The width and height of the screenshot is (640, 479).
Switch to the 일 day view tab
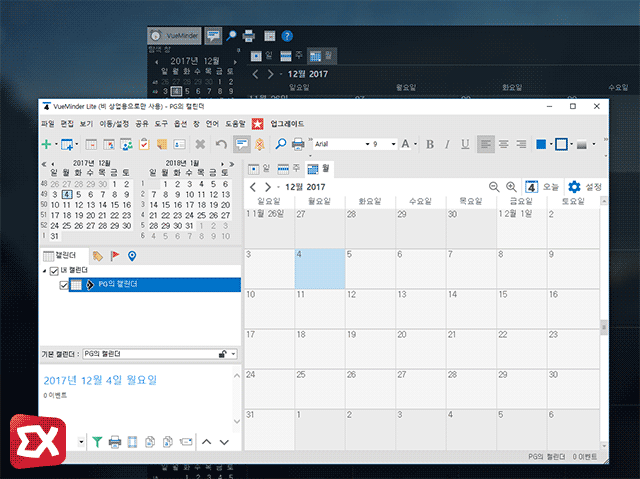click(x=259, y=169)
